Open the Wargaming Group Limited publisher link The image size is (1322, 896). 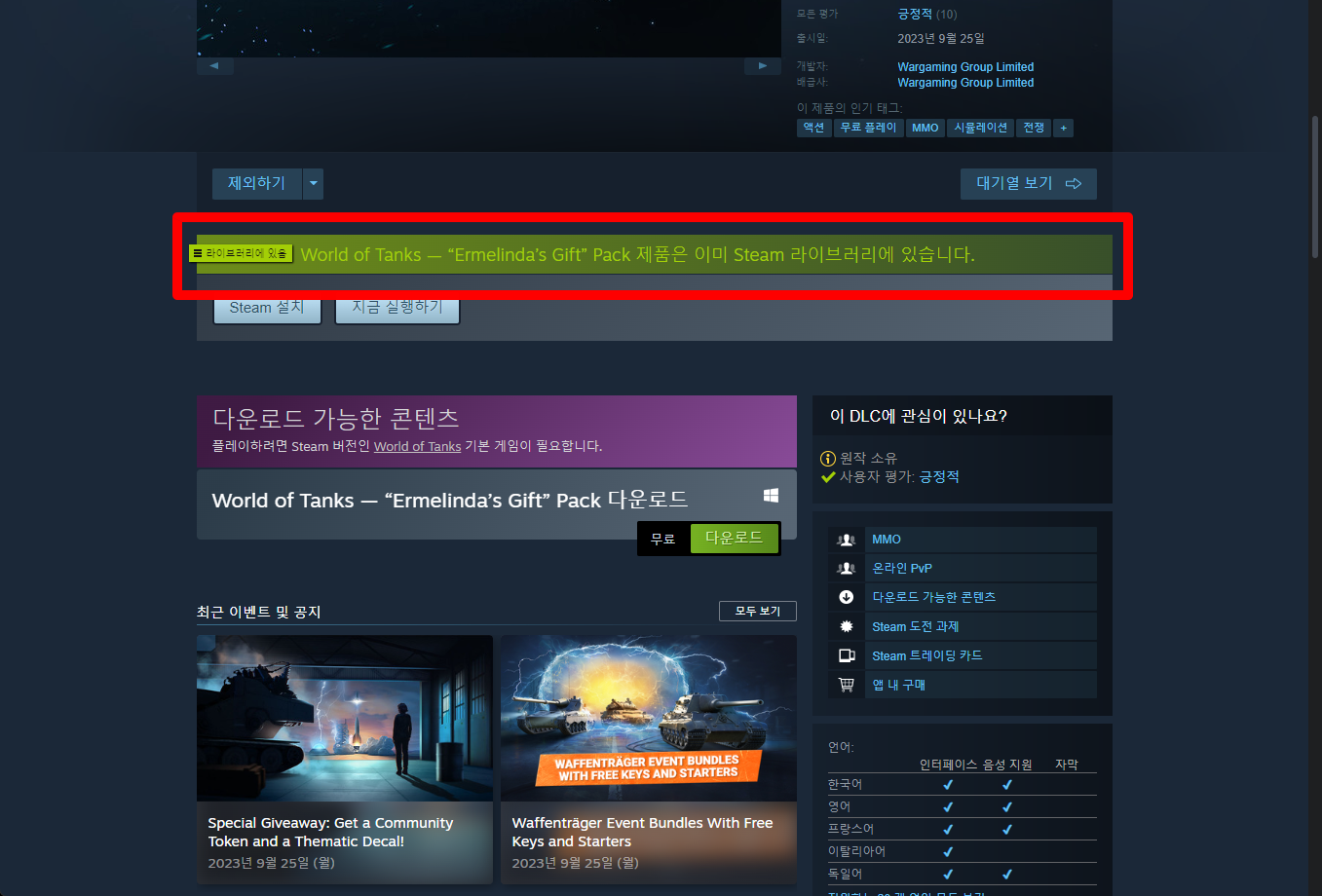click(965, 83)
